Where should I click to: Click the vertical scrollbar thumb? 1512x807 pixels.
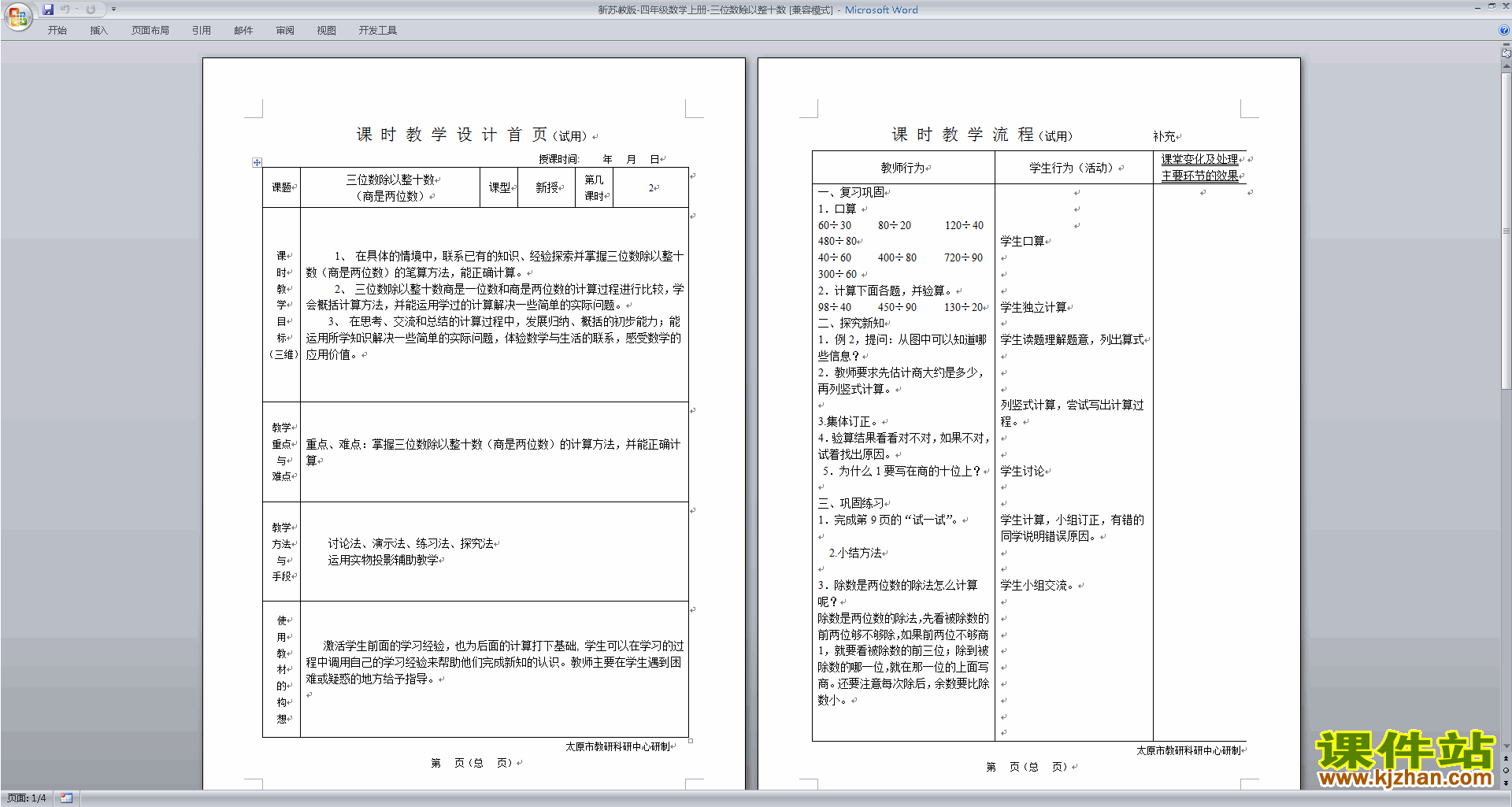(1506, 231)
